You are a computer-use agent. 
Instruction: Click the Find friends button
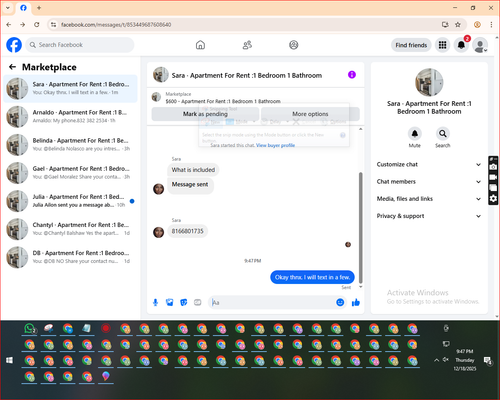pos(411,45)
